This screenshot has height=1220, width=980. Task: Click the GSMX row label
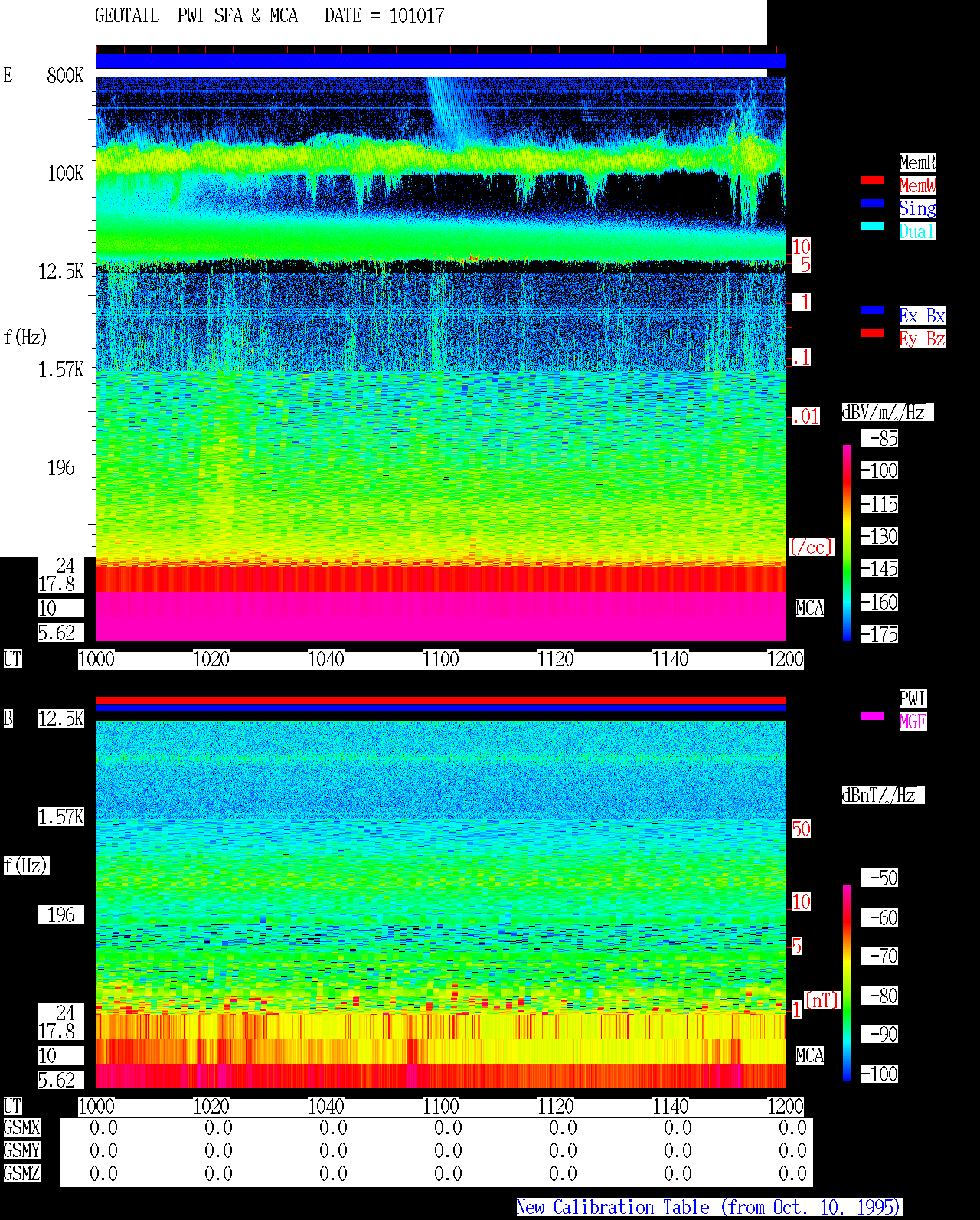pyautogui.click(x=21, y=1128)
